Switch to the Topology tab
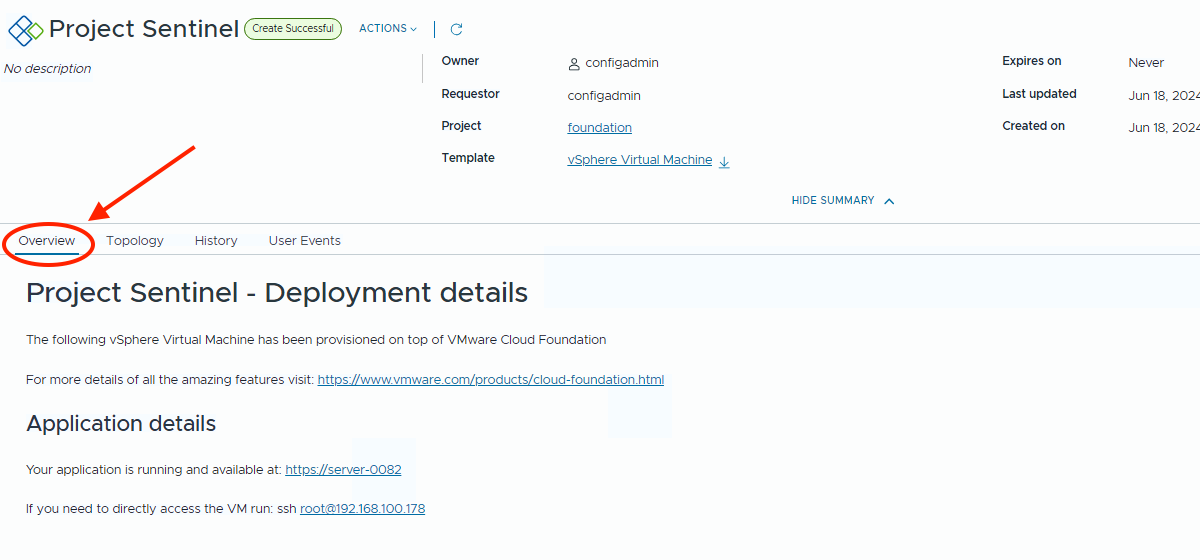The height and width of the screenshot is (560, 1200). point(135,241)
